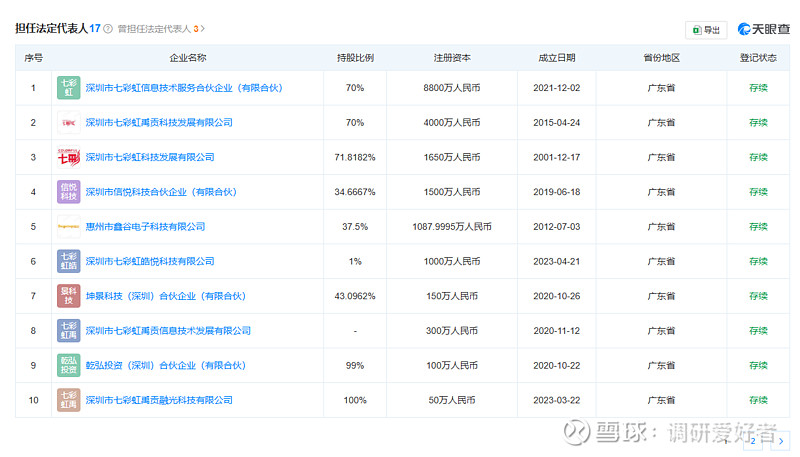The width and height of the screenshot is (800, 457).
Task: Open the red 七彩 logo of 深圳市七彩虹科技发展有限公司
Action: tap(68, 157)
